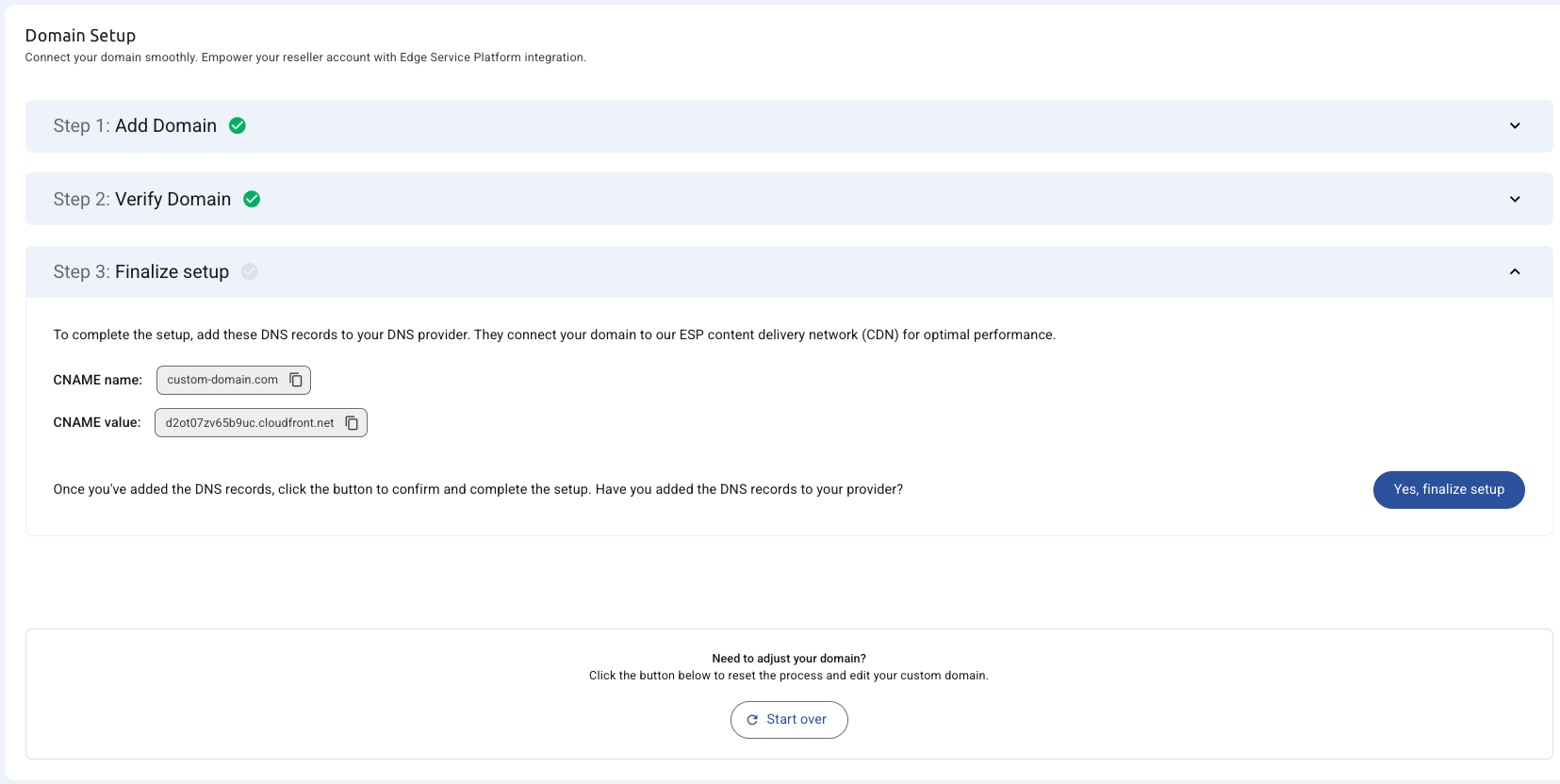The width and height of the screenshot is (1560, 784).
Task: Click the grey checkmark beside Finalize setup
Action: click(250, 271)
